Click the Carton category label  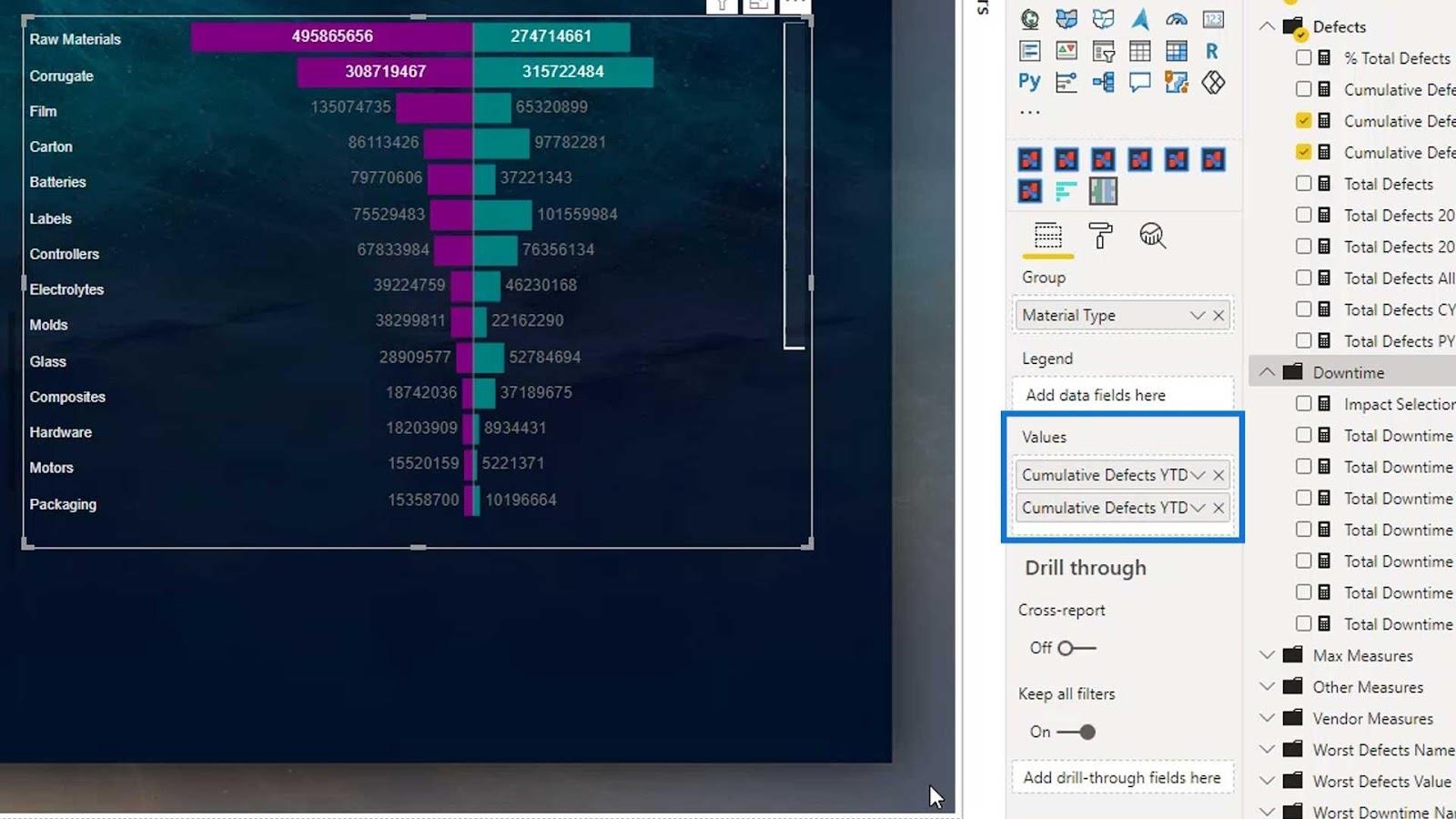click(51, 147)
